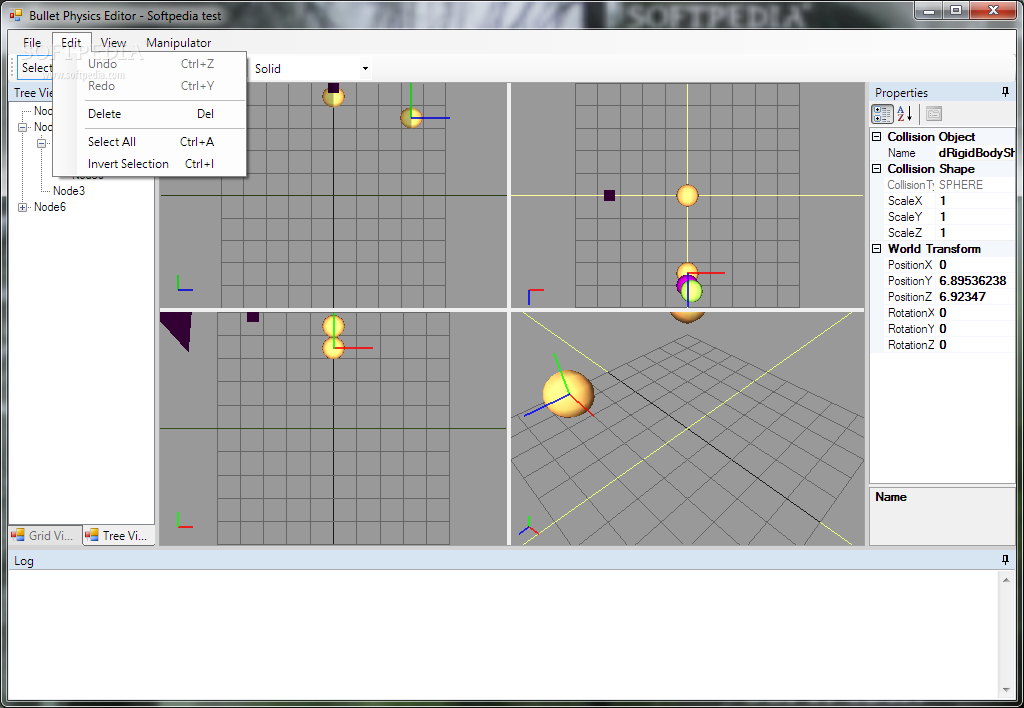1024x708 pixels.
Task: Click inside the Log text area
Action: point(504,634)
